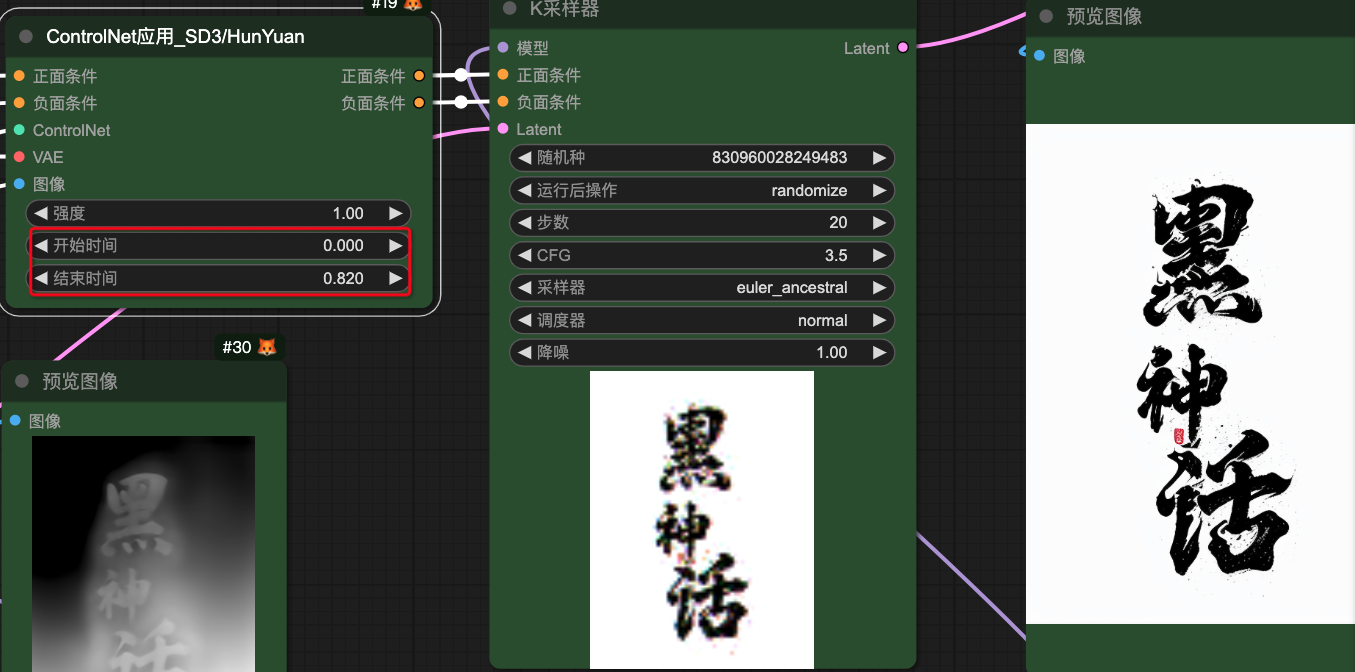Click the K采样器 模型 input socket
Image resolution: width=1355 pixels, height=672 pixels.
point(503,48)
